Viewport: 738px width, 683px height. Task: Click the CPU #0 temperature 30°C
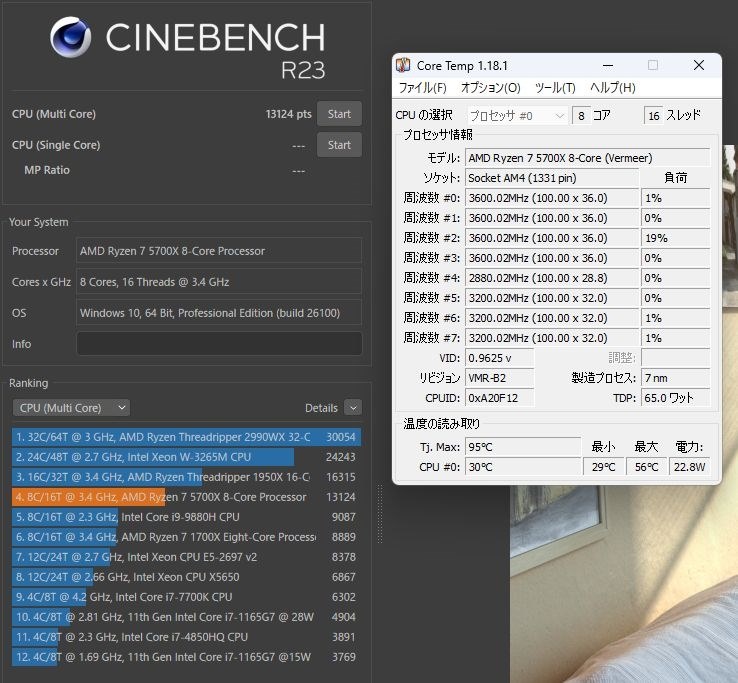click(523, 467)
